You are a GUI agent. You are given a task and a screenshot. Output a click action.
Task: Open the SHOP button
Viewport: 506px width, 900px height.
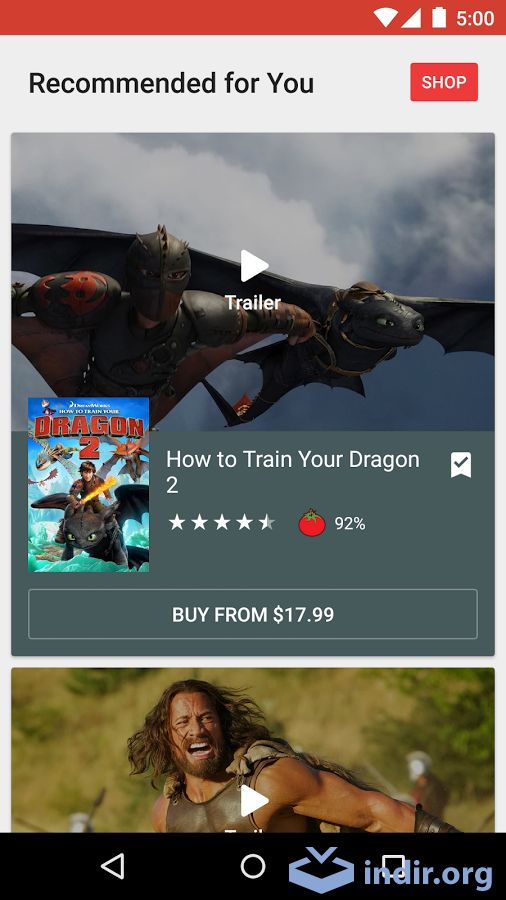coord(444,82)
